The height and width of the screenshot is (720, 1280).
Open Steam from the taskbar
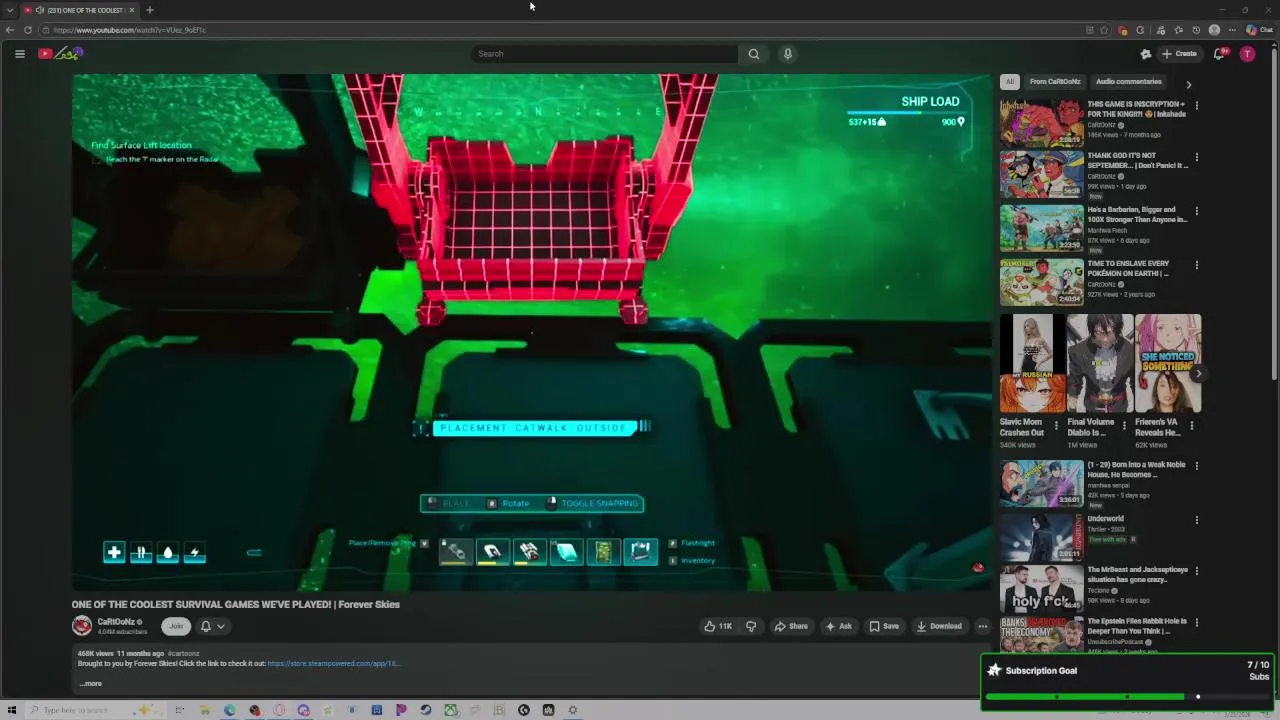[426, 710]
